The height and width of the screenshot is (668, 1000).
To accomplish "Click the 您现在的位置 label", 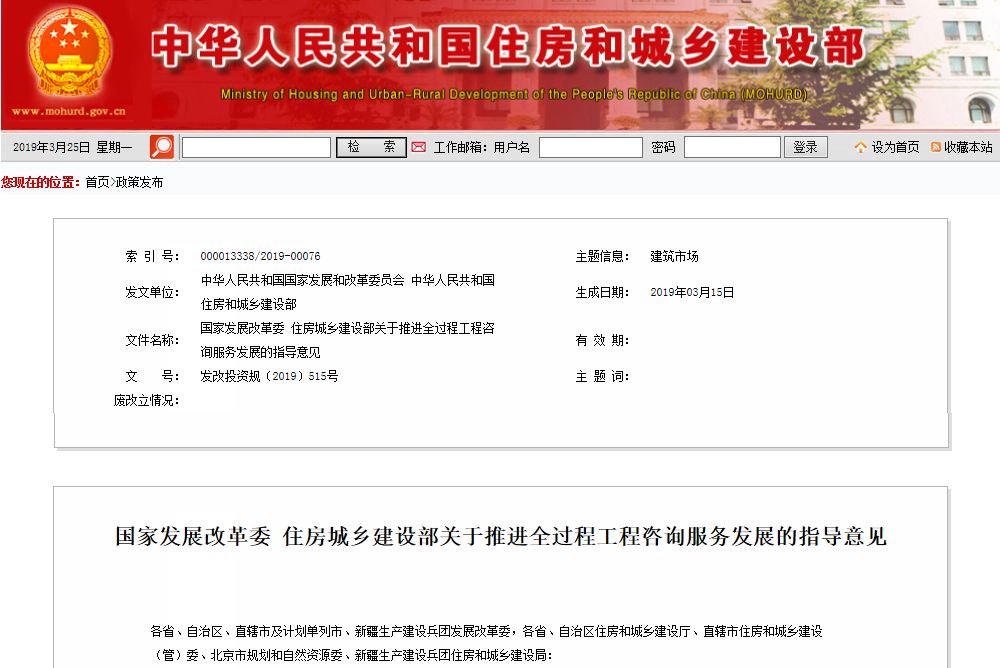I will click(x=41, y=182).
